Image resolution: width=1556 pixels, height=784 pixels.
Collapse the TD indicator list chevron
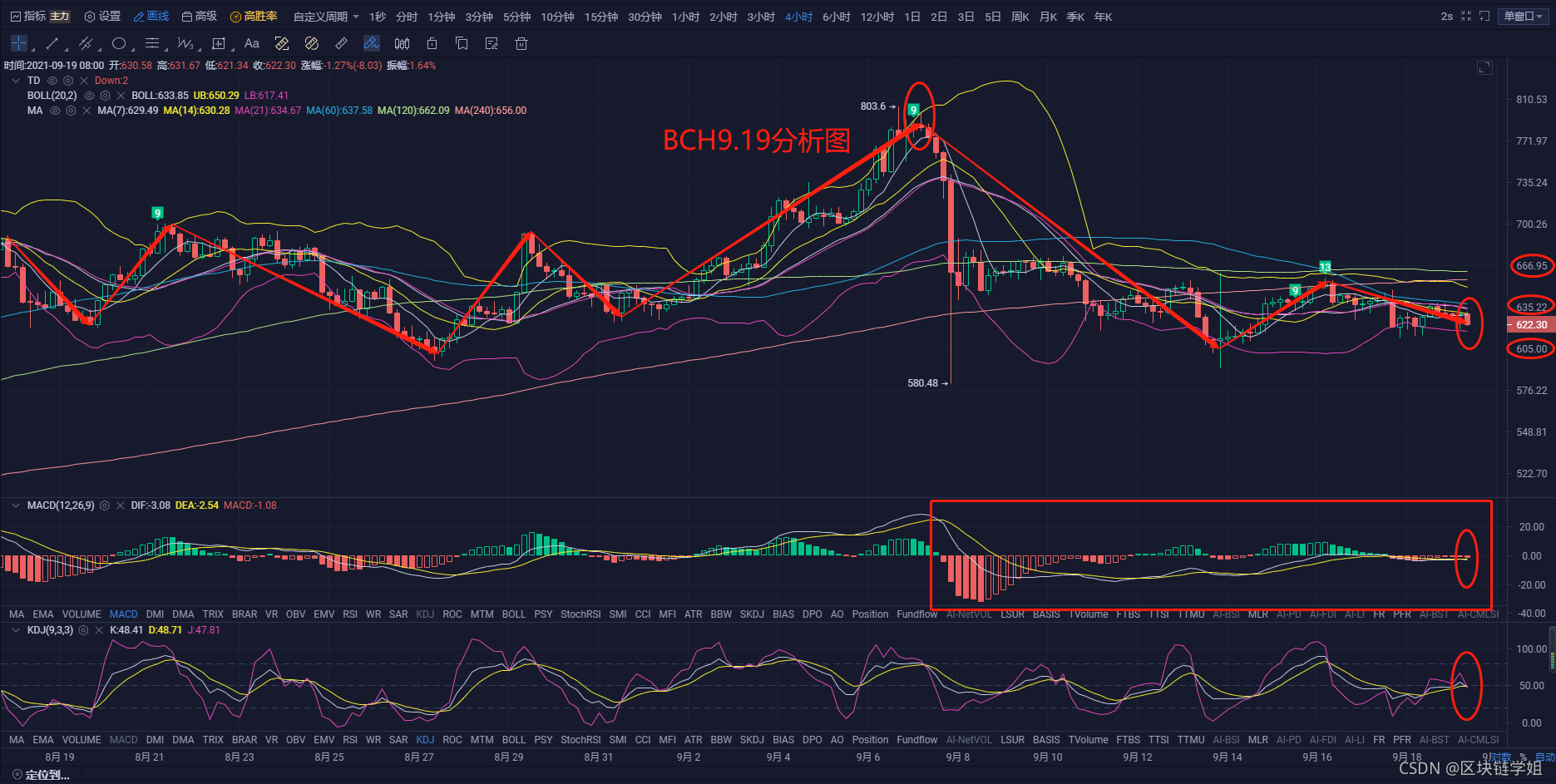[x=16, y=81]
